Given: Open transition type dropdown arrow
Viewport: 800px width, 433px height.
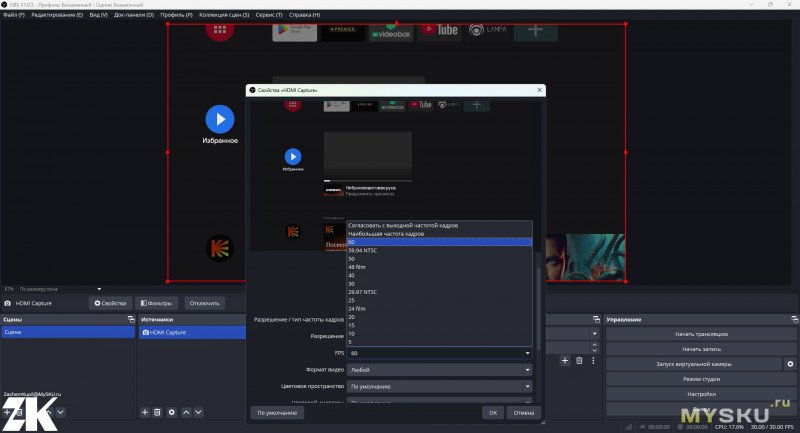Looking at the screenshot, I should (x=594, y=334).
